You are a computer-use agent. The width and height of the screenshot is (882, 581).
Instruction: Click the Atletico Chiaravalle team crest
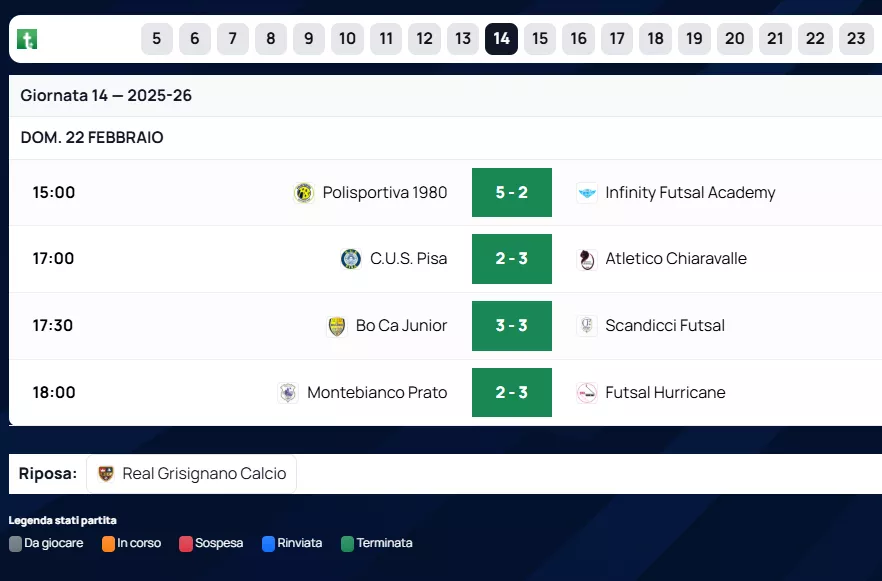click(587, 259)
